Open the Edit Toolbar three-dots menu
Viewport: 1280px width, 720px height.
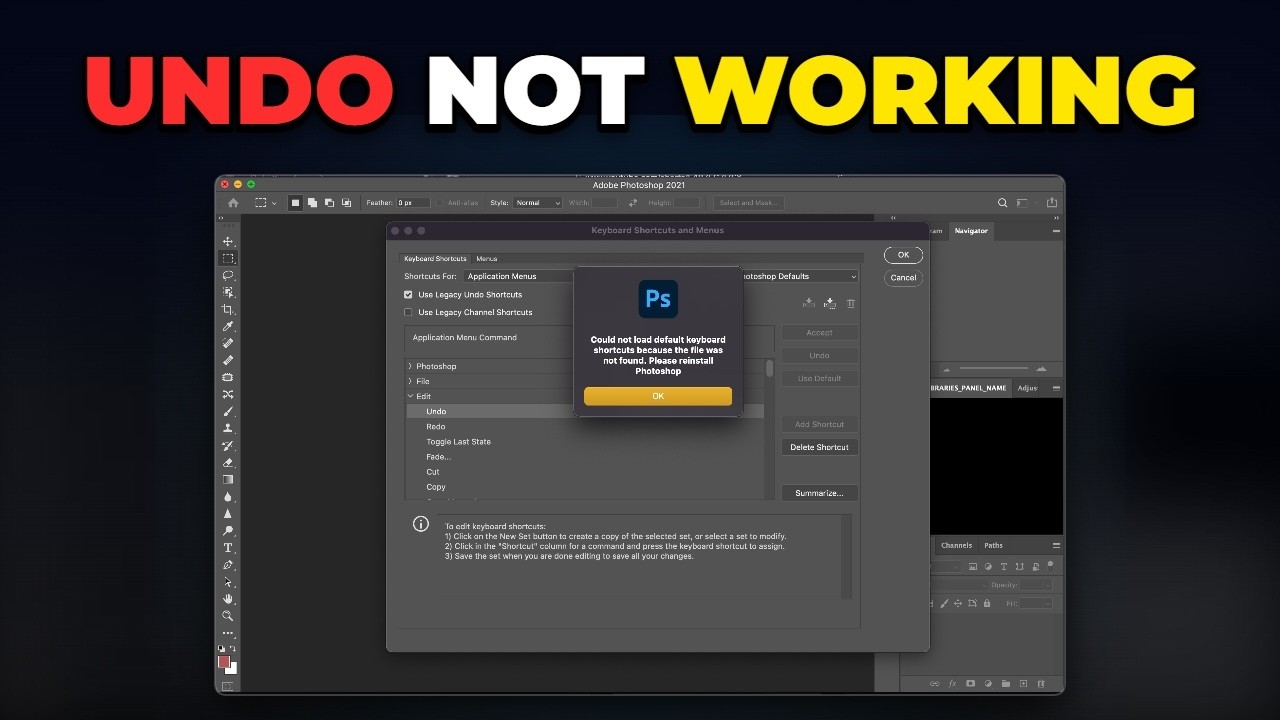(x=228, y=633)
